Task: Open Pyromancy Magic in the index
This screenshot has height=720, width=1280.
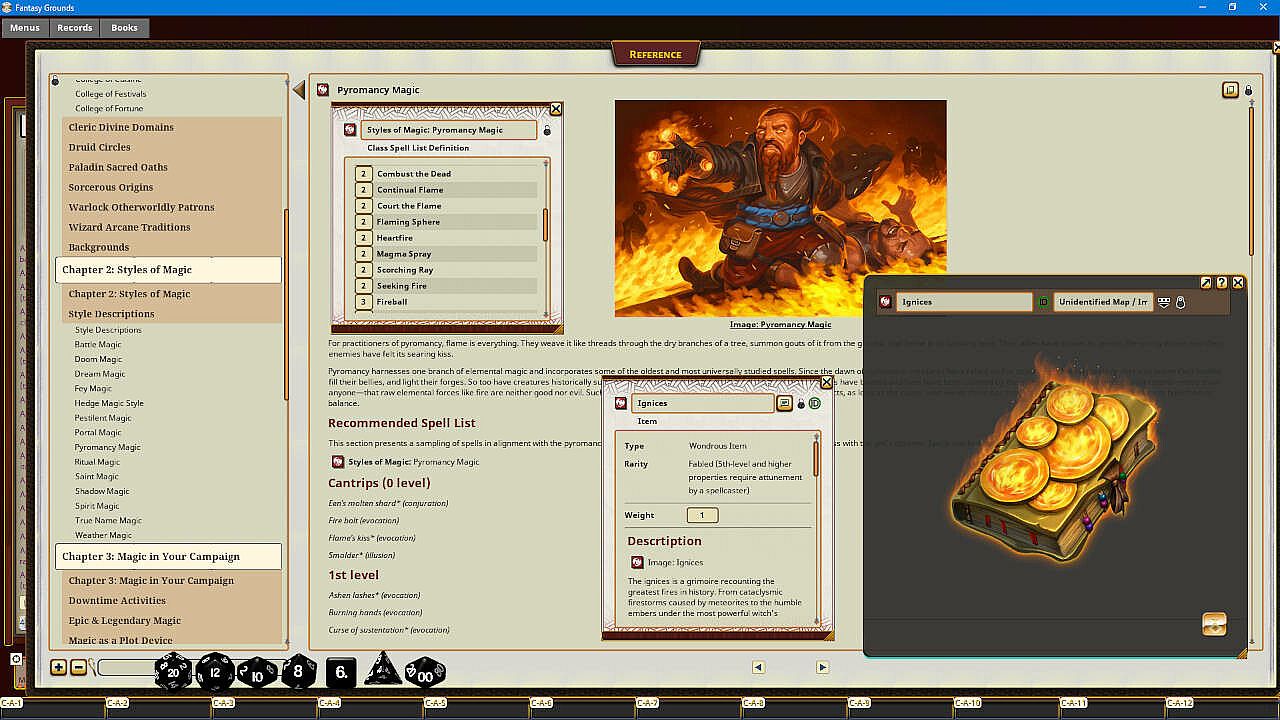Action: click(x=108, y=447)
